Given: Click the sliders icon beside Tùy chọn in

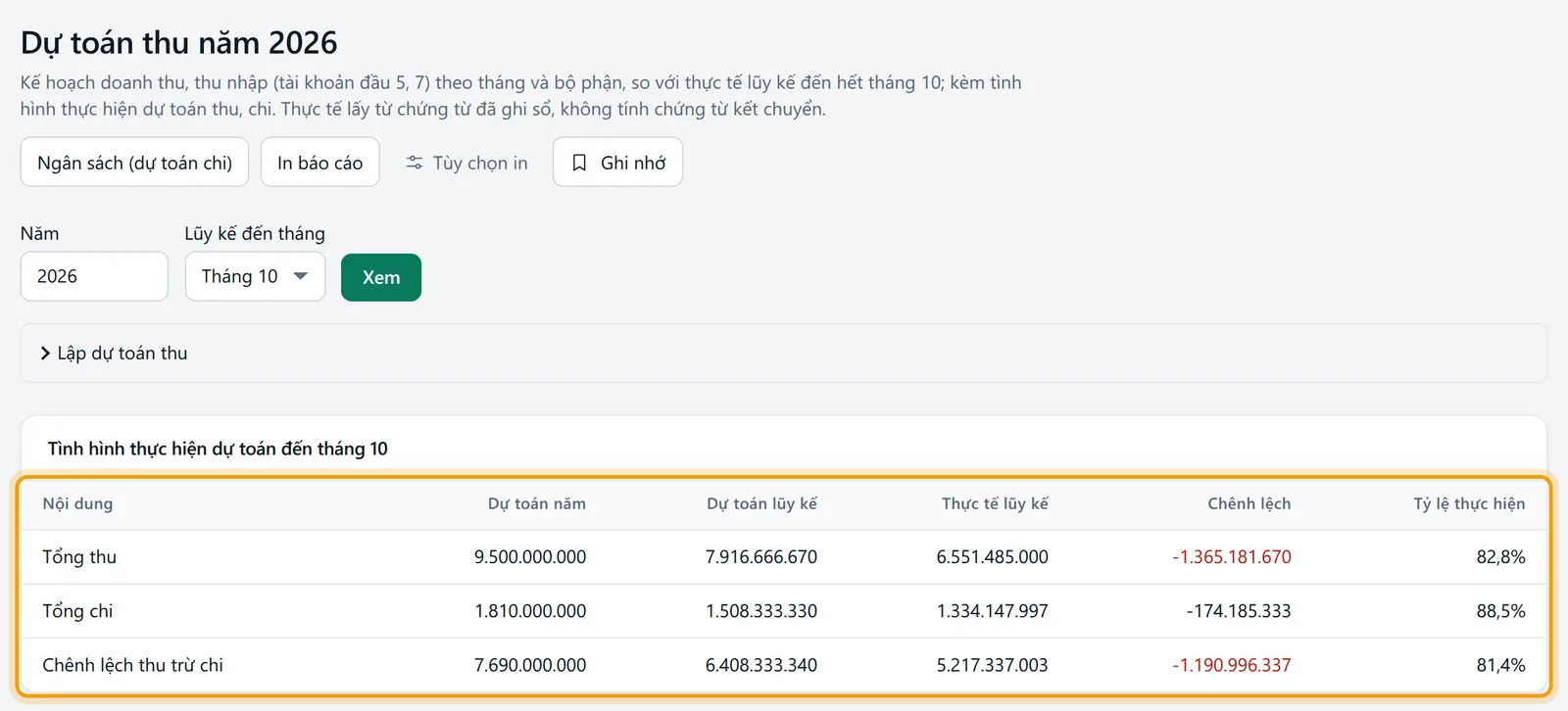Looking at the screenshot, I should pyautogui.click(x=415, y=163).
